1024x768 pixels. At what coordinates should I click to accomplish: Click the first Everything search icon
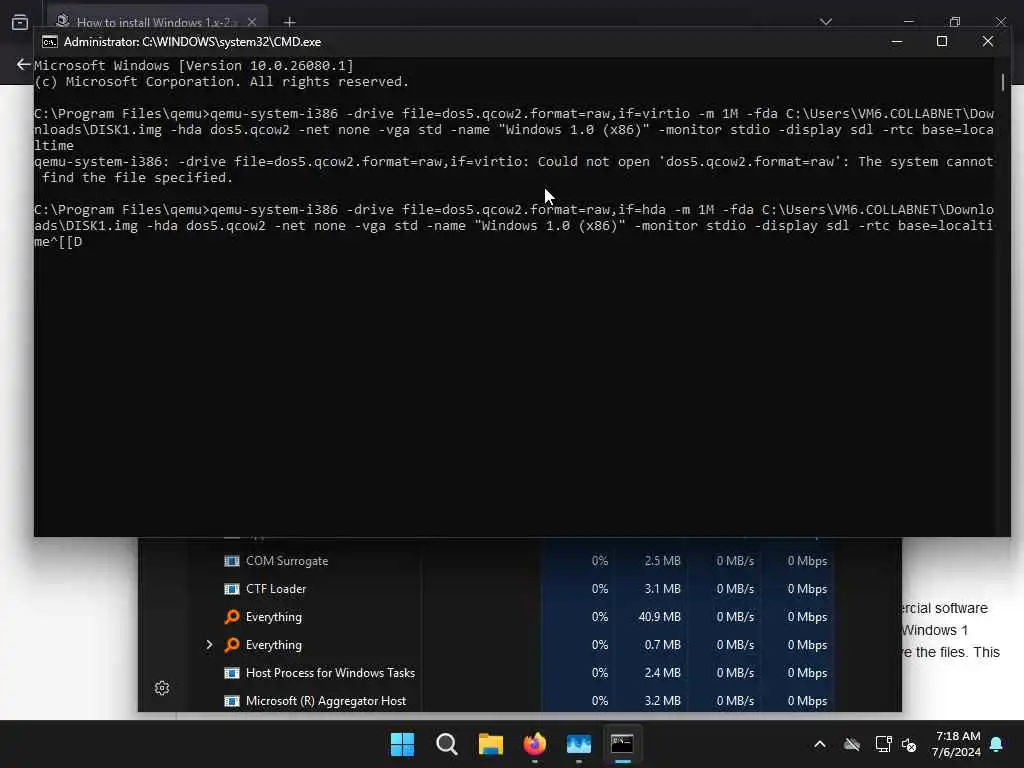232,616
